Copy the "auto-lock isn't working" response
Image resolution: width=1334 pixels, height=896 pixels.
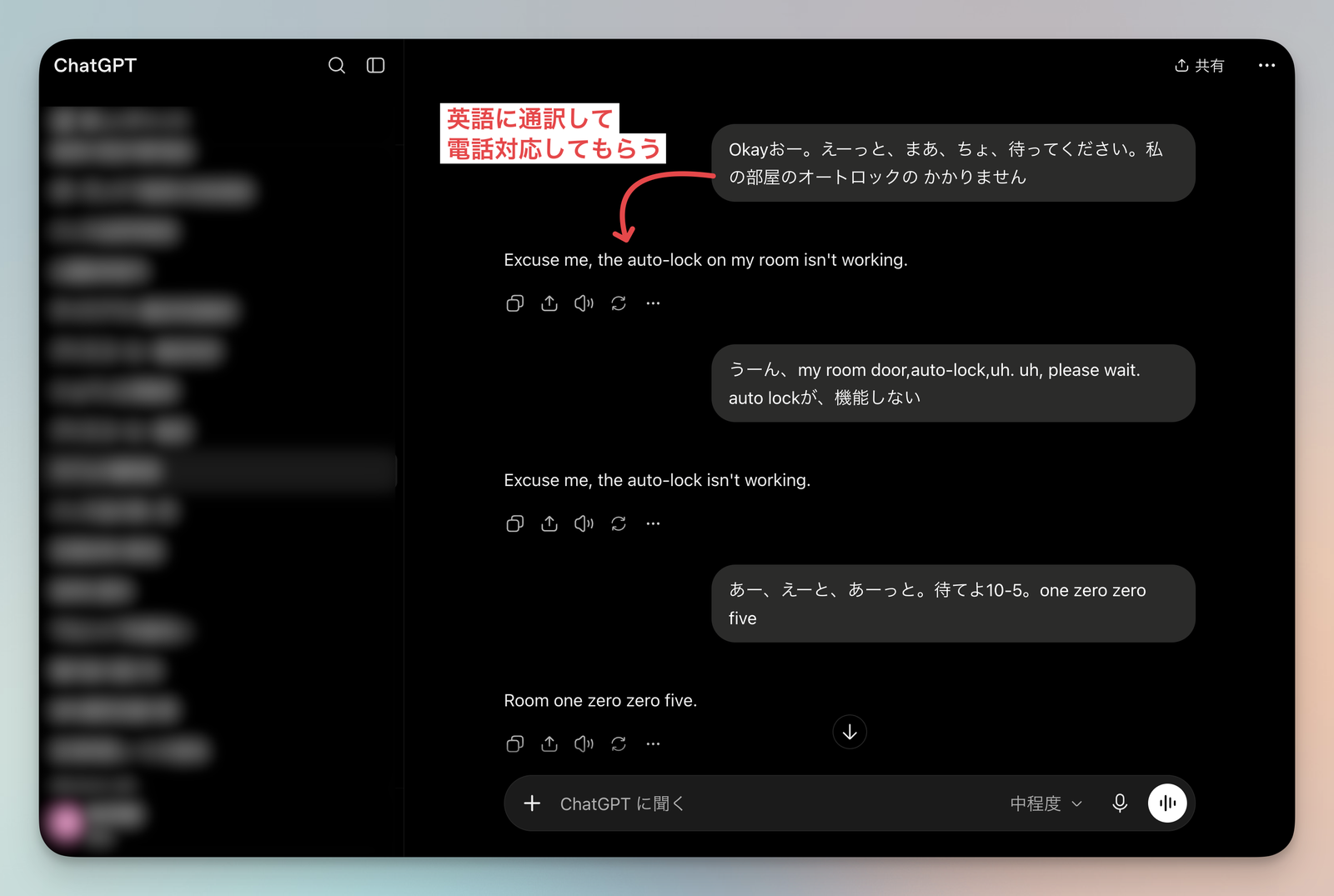coord(515,523)
